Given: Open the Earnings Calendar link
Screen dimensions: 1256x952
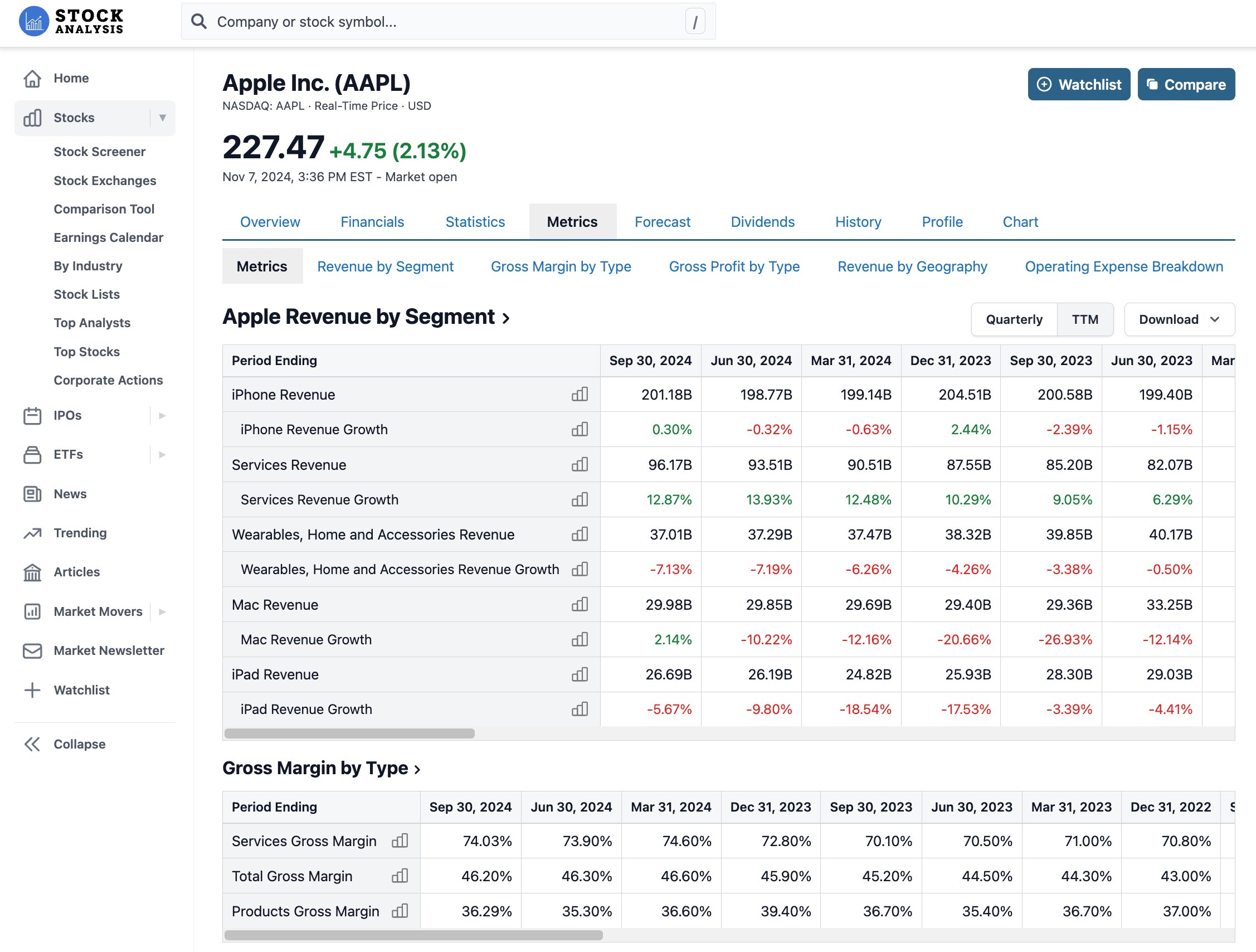Looking at the screenshot, I should pos(109,237).
